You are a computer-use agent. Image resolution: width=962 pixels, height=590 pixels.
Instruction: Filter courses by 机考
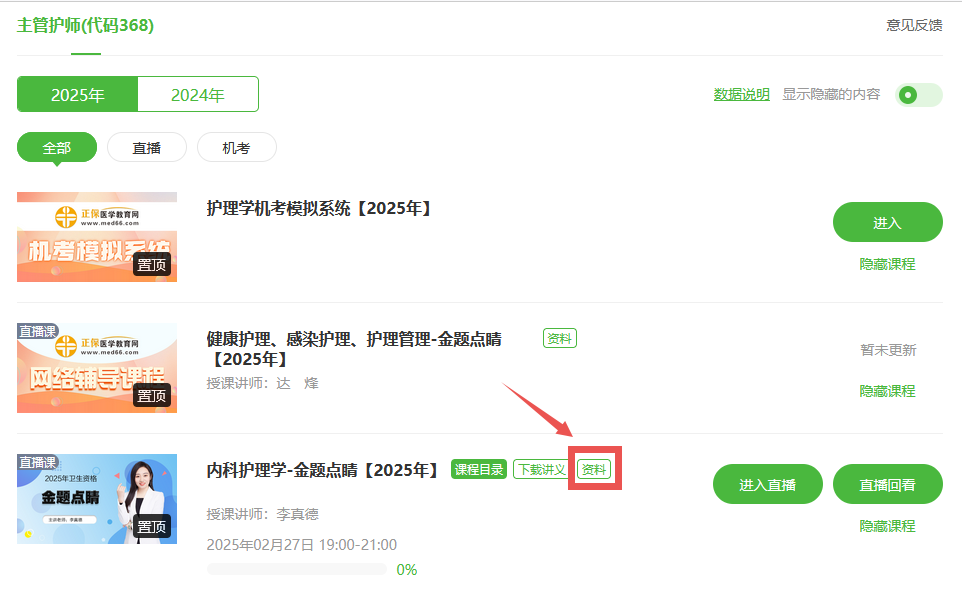click(236, 148)
